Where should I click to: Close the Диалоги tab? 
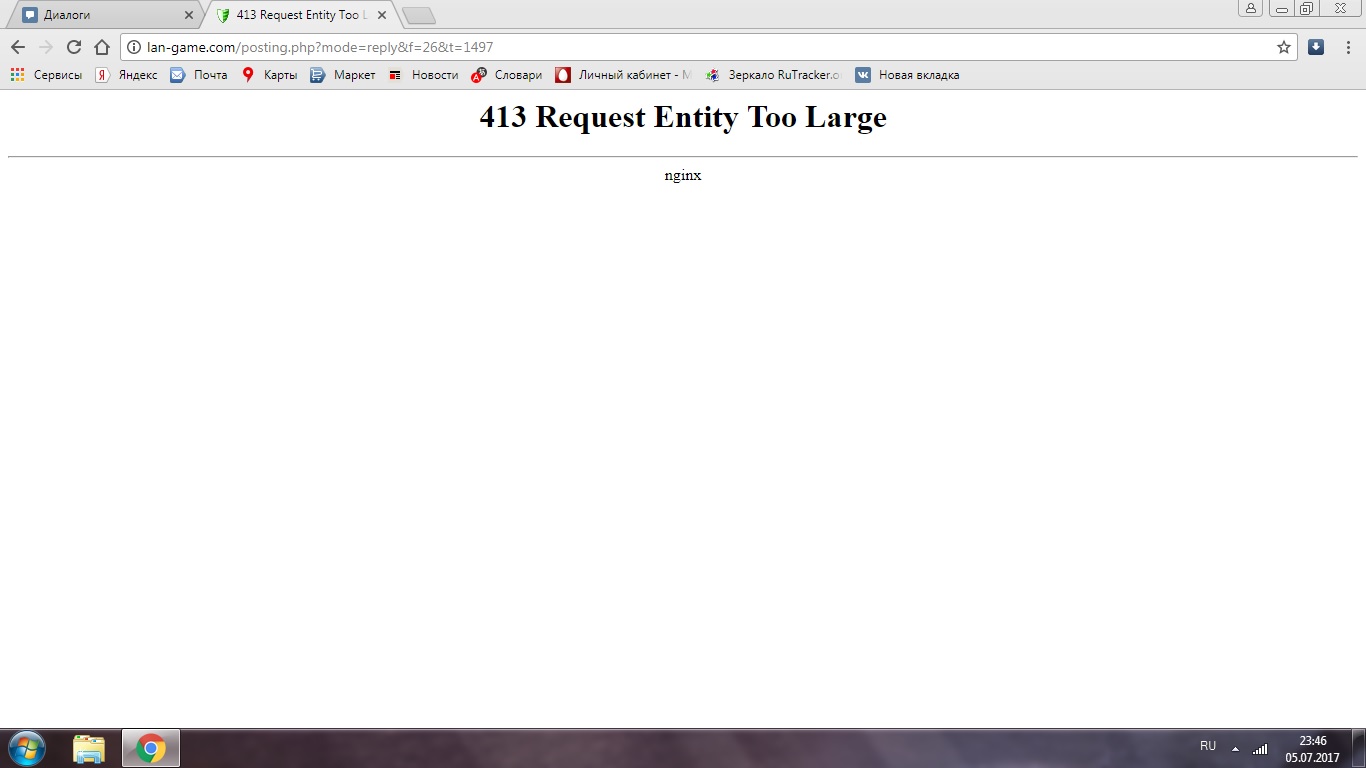(x=189, y=16)
